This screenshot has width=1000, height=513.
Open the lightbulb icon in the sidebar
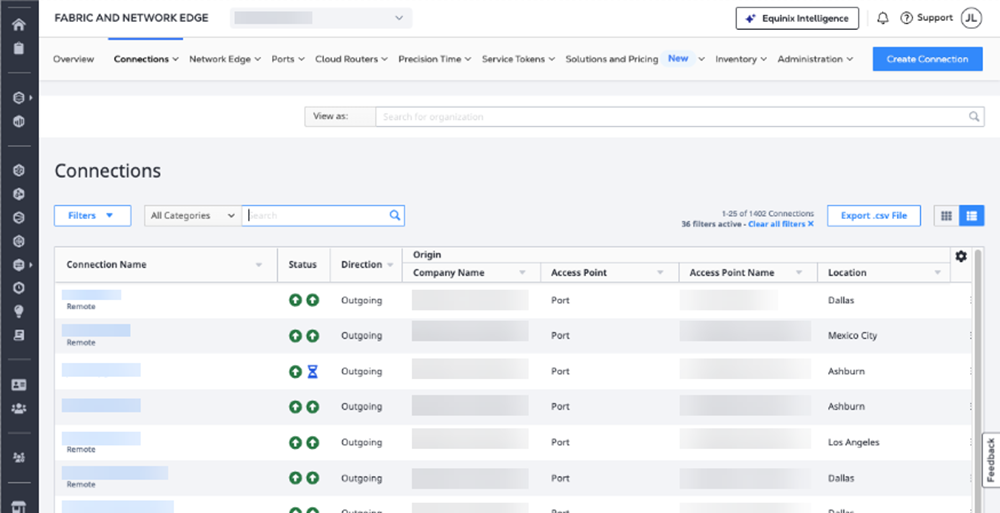point(19,311)
